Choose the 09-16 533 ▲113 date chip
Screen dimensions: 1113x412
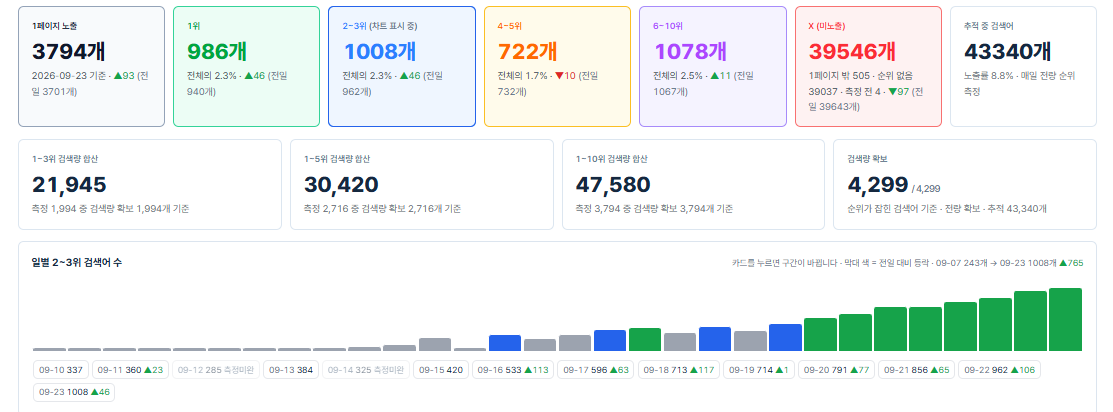point(512,370)
